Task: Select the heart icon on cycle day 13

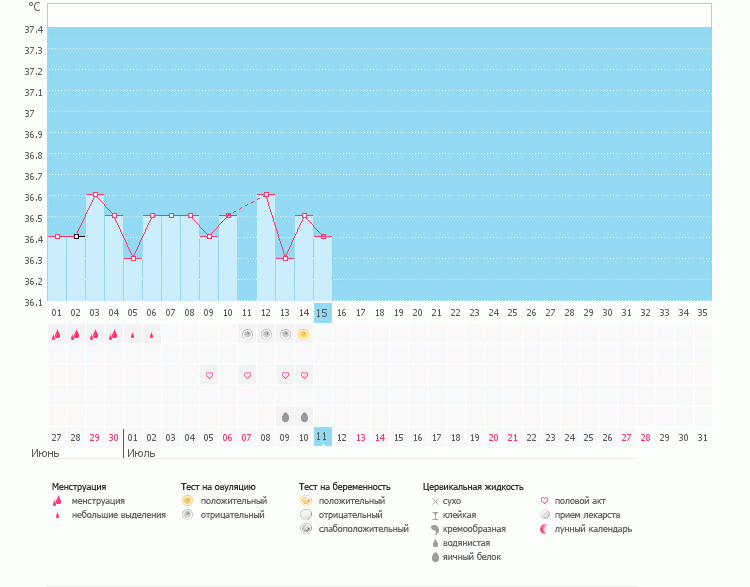Action: pos(284,375)
